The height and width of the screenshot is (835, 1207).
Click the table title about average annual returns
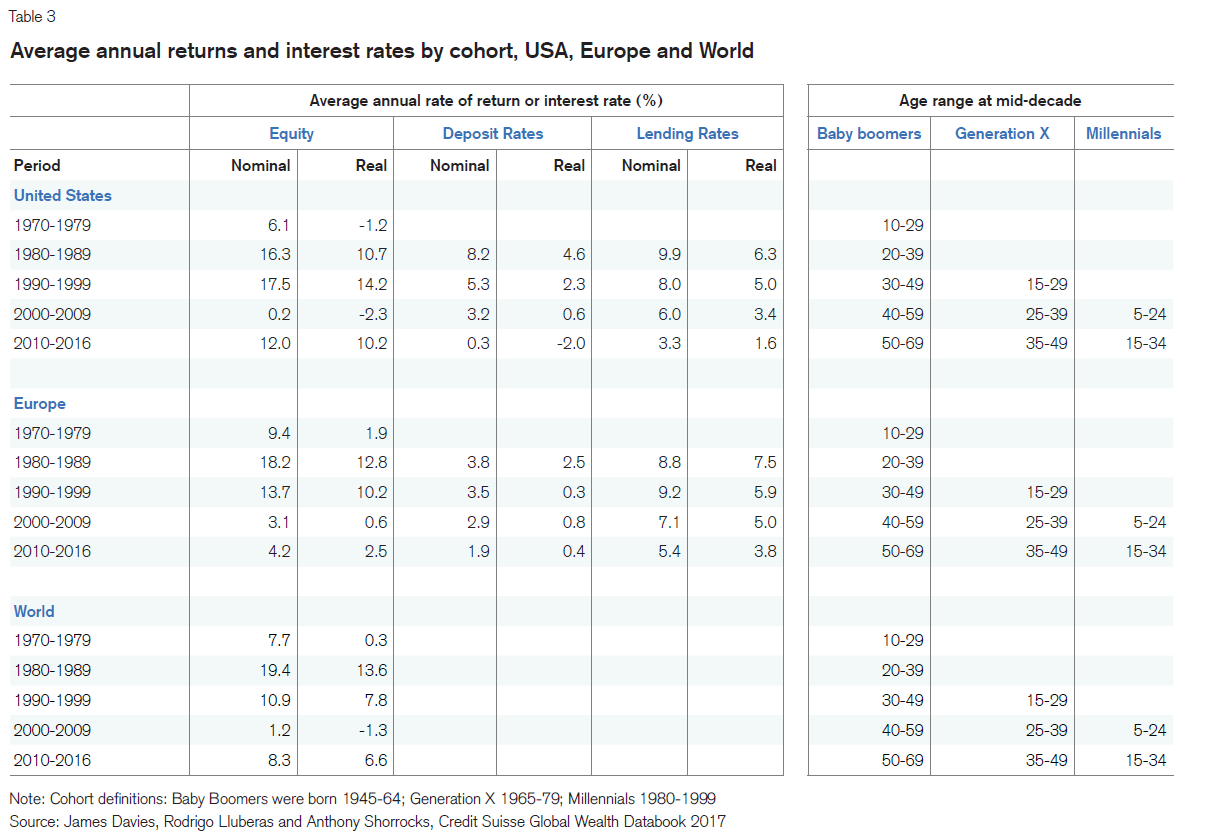point(381,50)
